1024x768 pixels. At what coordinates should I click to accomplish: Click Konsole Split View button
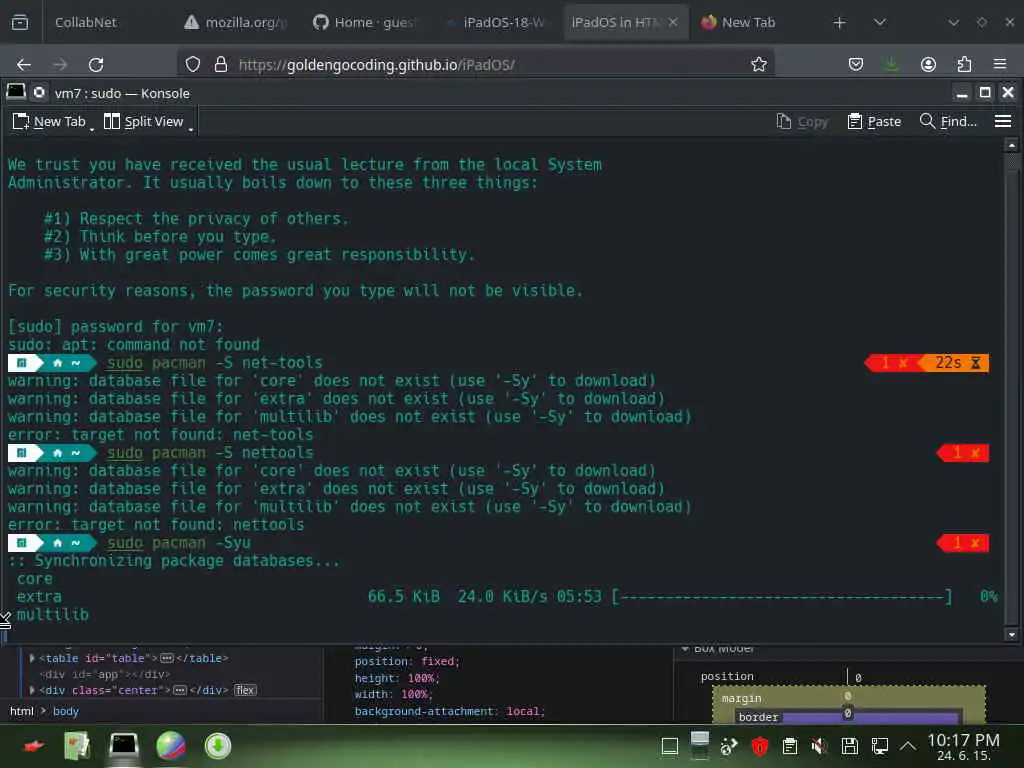144,121
